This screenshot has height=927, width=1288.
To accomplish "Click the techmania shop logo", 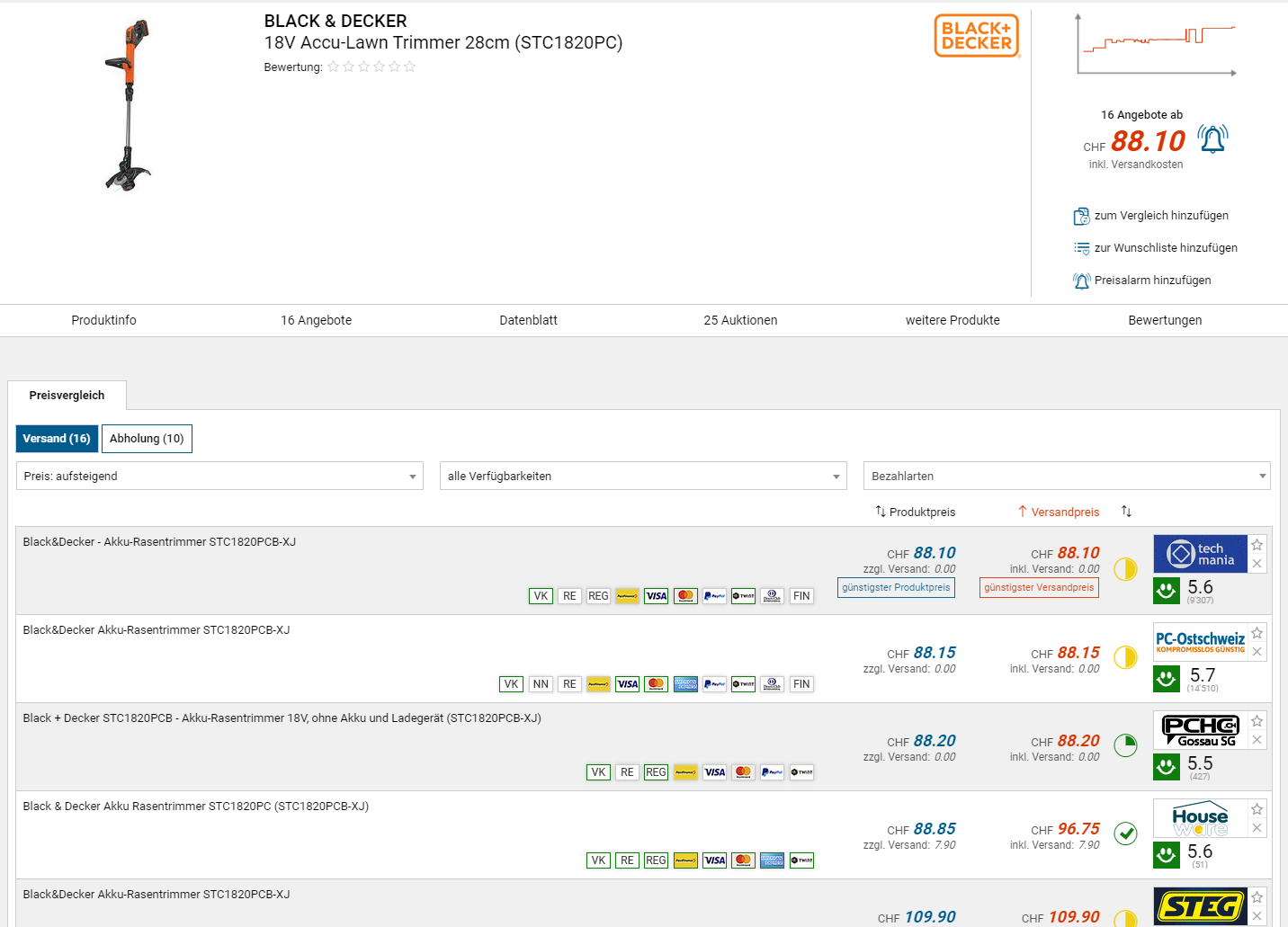I will [1200, 554].
